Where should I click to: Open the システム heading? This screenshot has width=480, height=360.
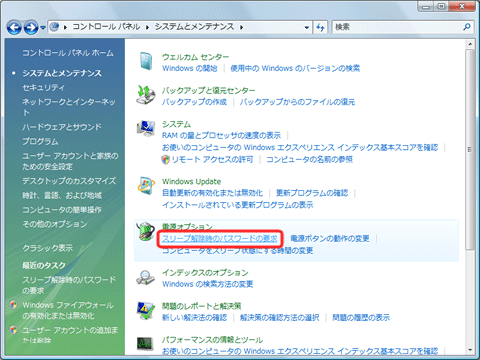tap(176, 124)
